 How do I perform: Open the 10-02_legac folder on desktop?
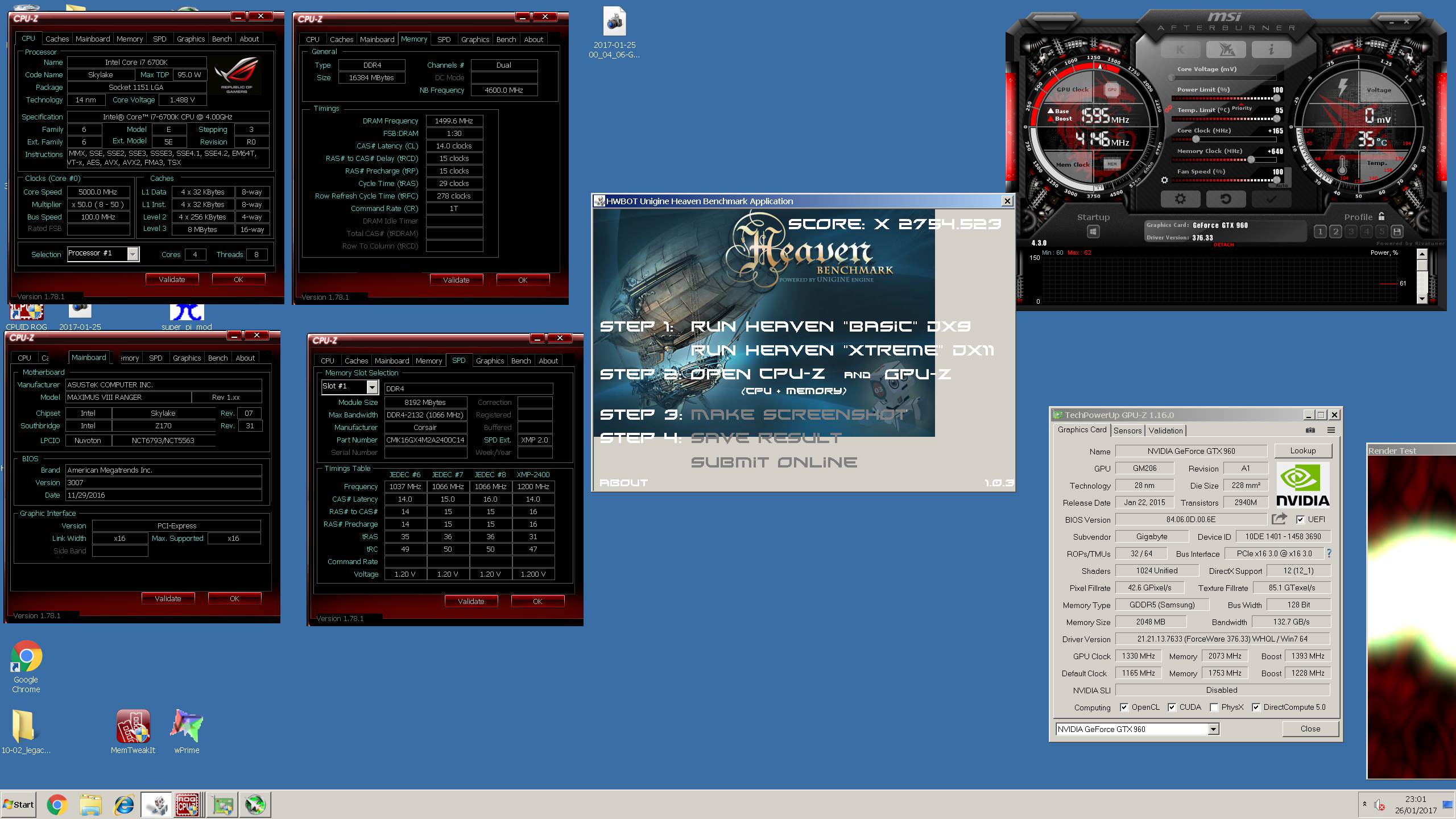pos(26,731)
